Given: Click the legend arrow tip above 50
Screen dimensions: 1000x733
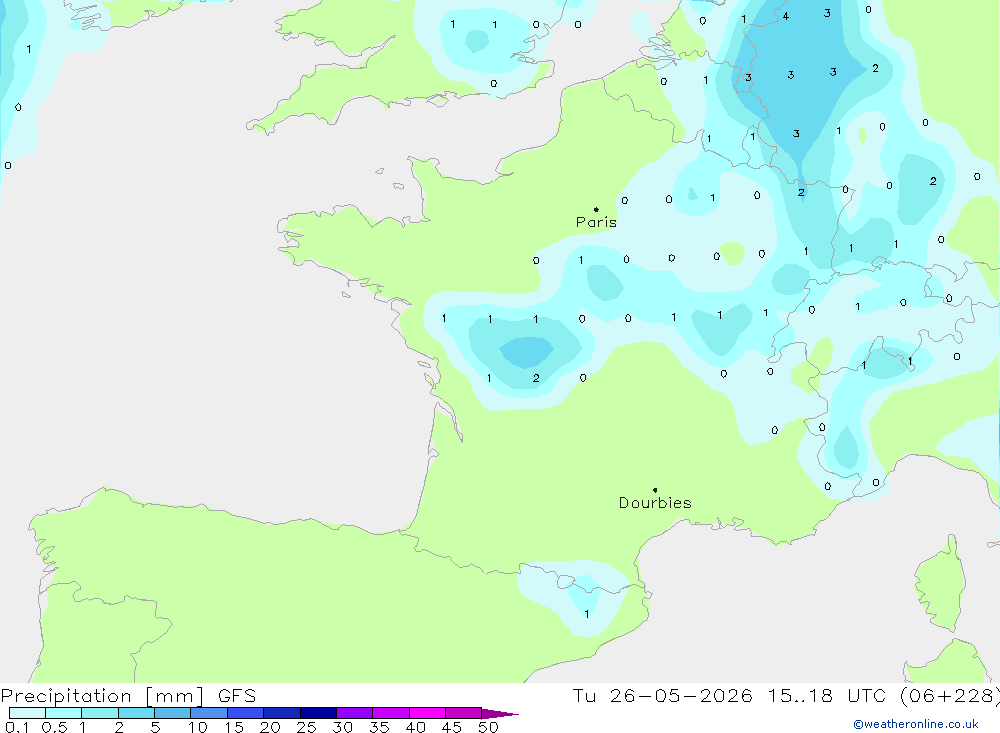Looking at the screenshot, I should pos(499,713).
